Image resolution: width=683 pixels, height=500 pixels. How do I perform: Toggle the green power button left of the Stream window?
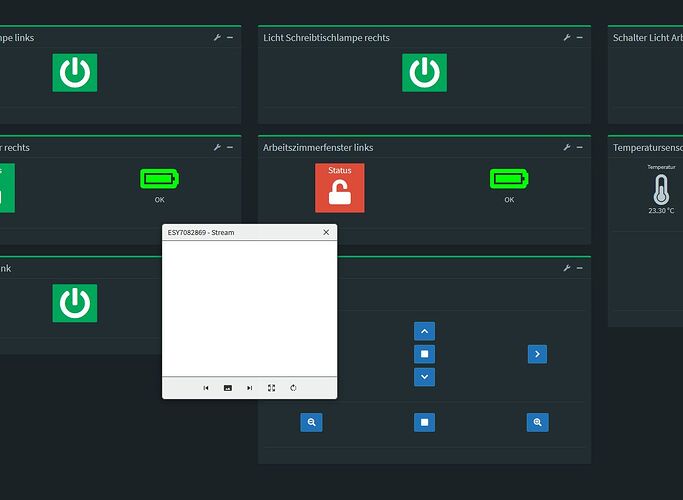coord(75,303)
